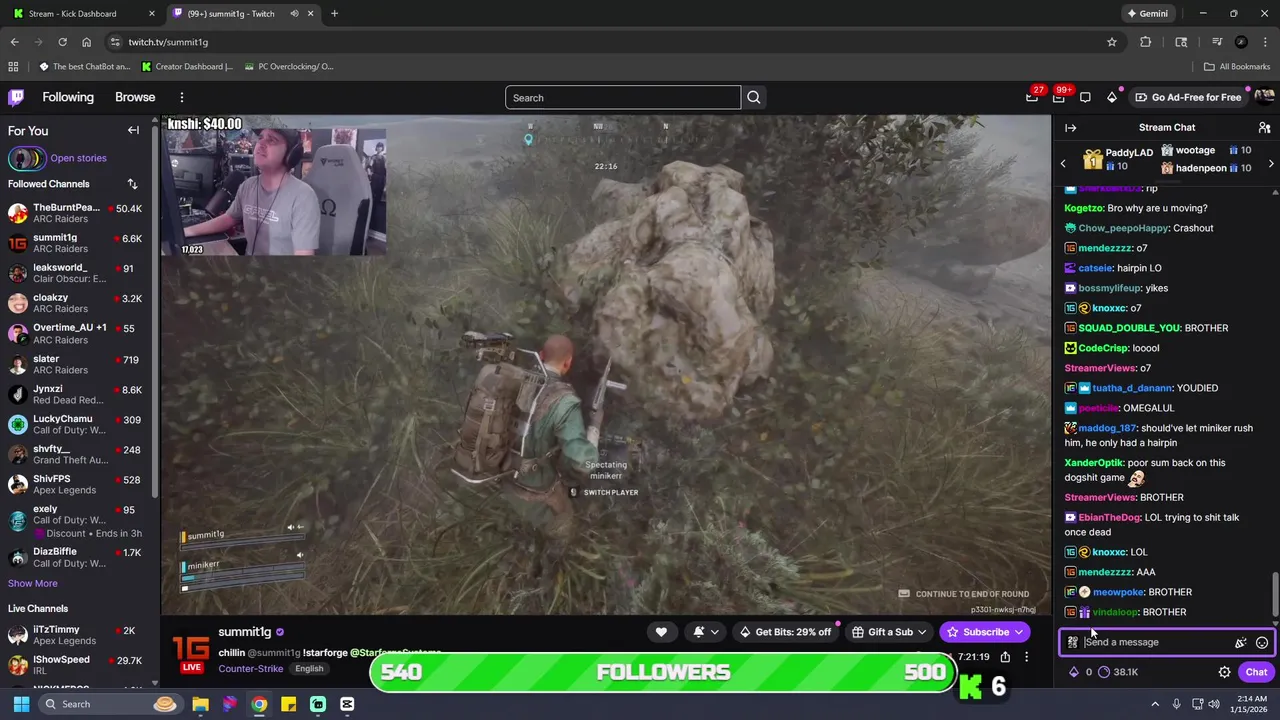Open the chat celebration party-popper icon
1280x720 pixels.
[1240, 643]
